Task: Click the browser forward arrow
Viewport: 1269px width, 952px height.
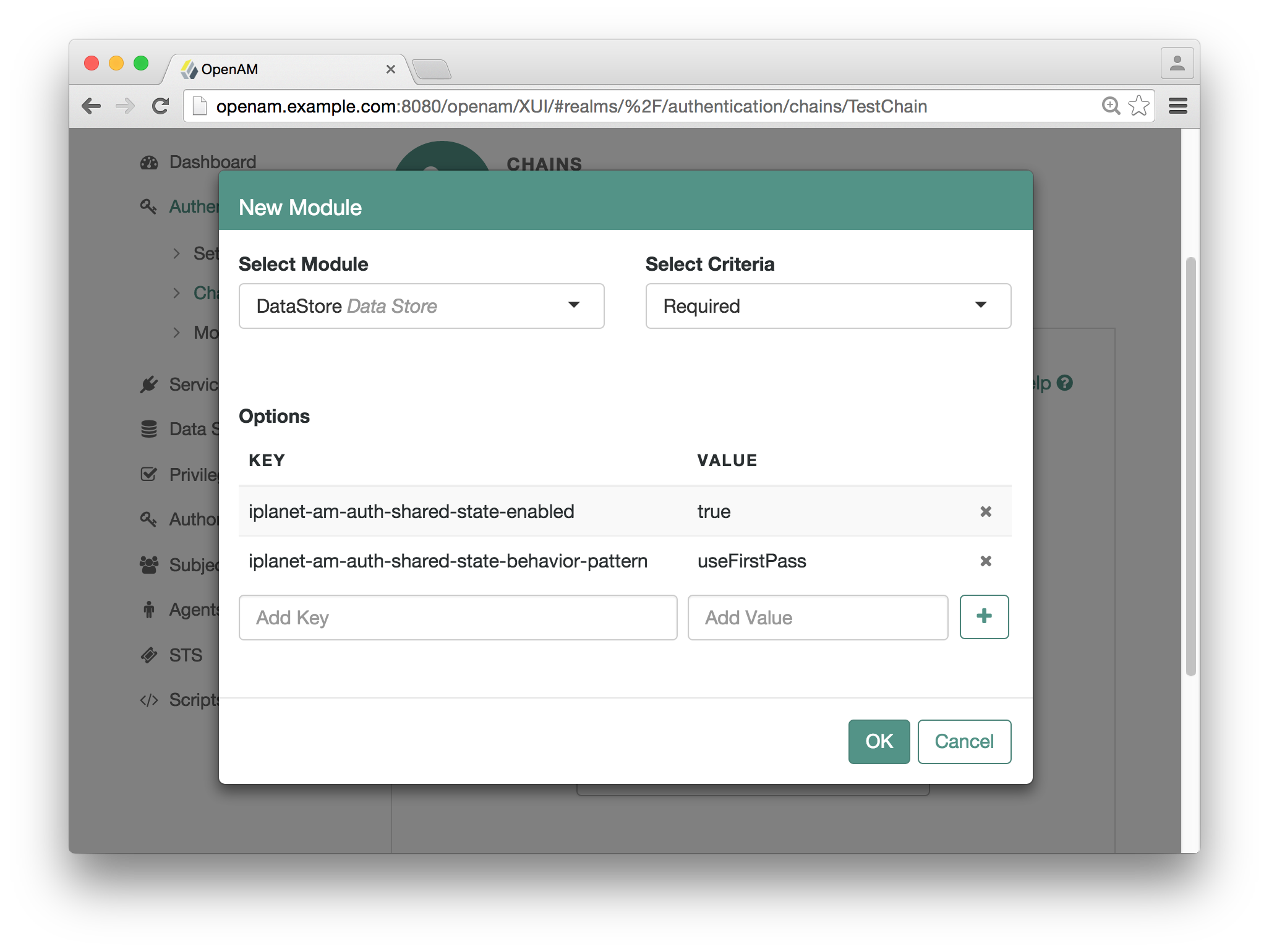Action: (126, 106)
